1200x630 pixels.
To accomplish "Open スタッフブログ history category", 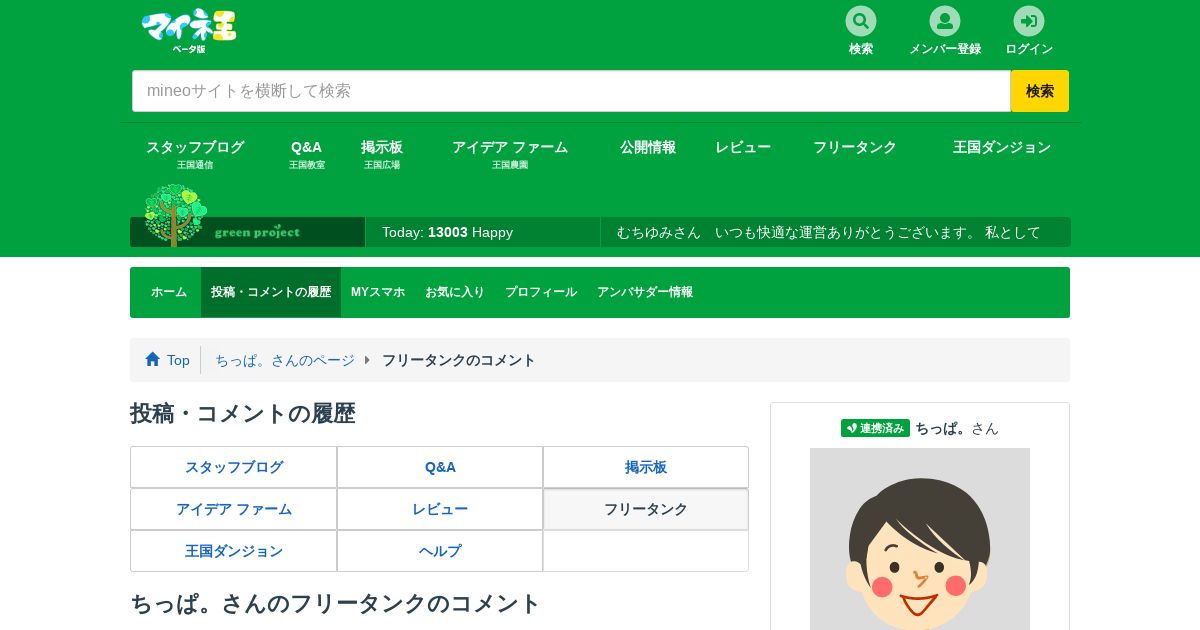I will click(234, 467).
